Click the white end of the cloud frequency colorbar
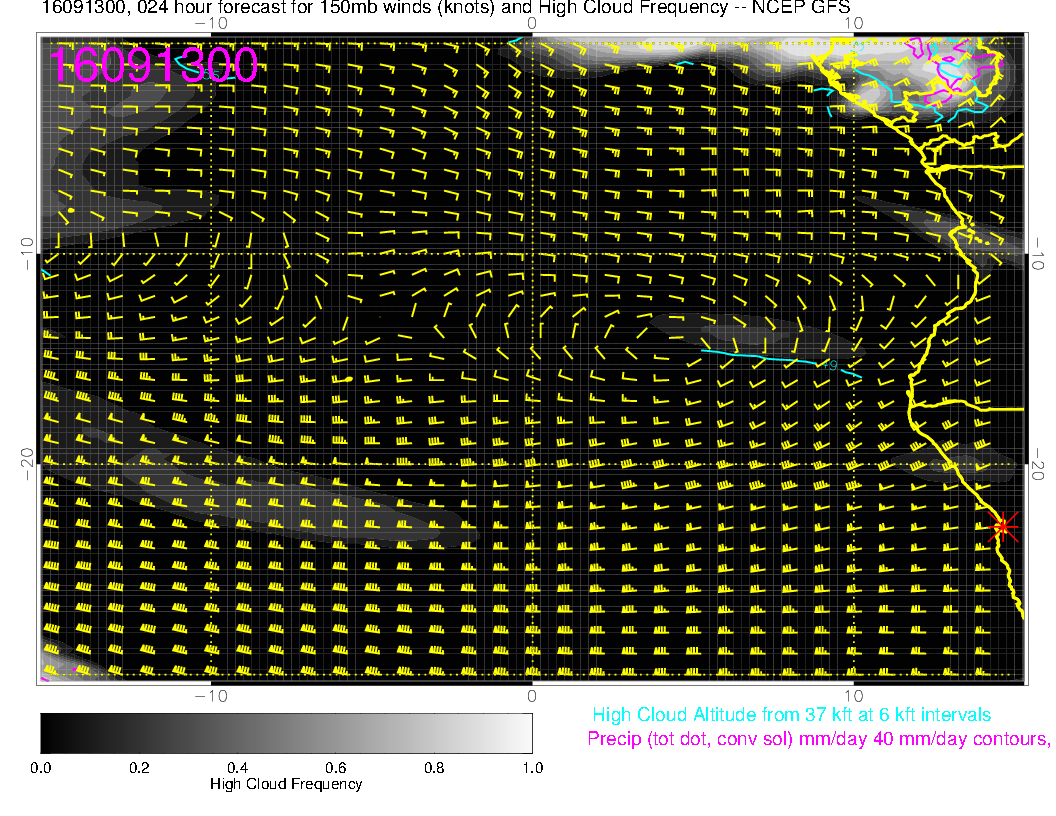This screenshot has height=816, width=1056. (520, 732)
